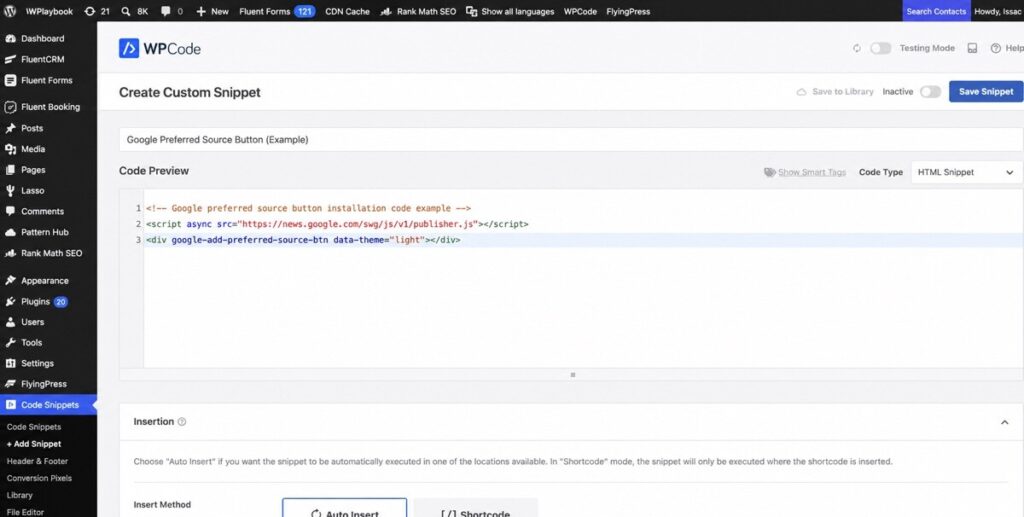Open the Code Type dropdown
Image resolution: width=1024 pixels, height=517 pixels.
967,172
